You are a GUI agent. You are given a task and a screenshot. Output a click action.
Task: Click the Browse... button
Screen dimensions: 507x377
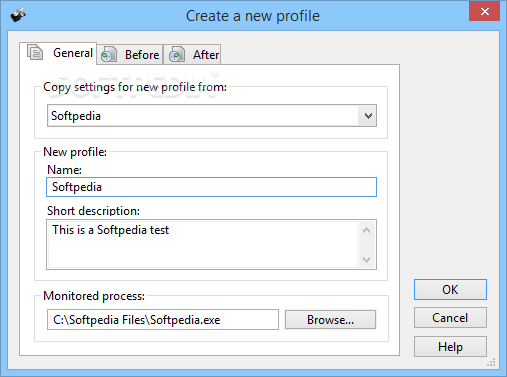click(x=330, y=320)
